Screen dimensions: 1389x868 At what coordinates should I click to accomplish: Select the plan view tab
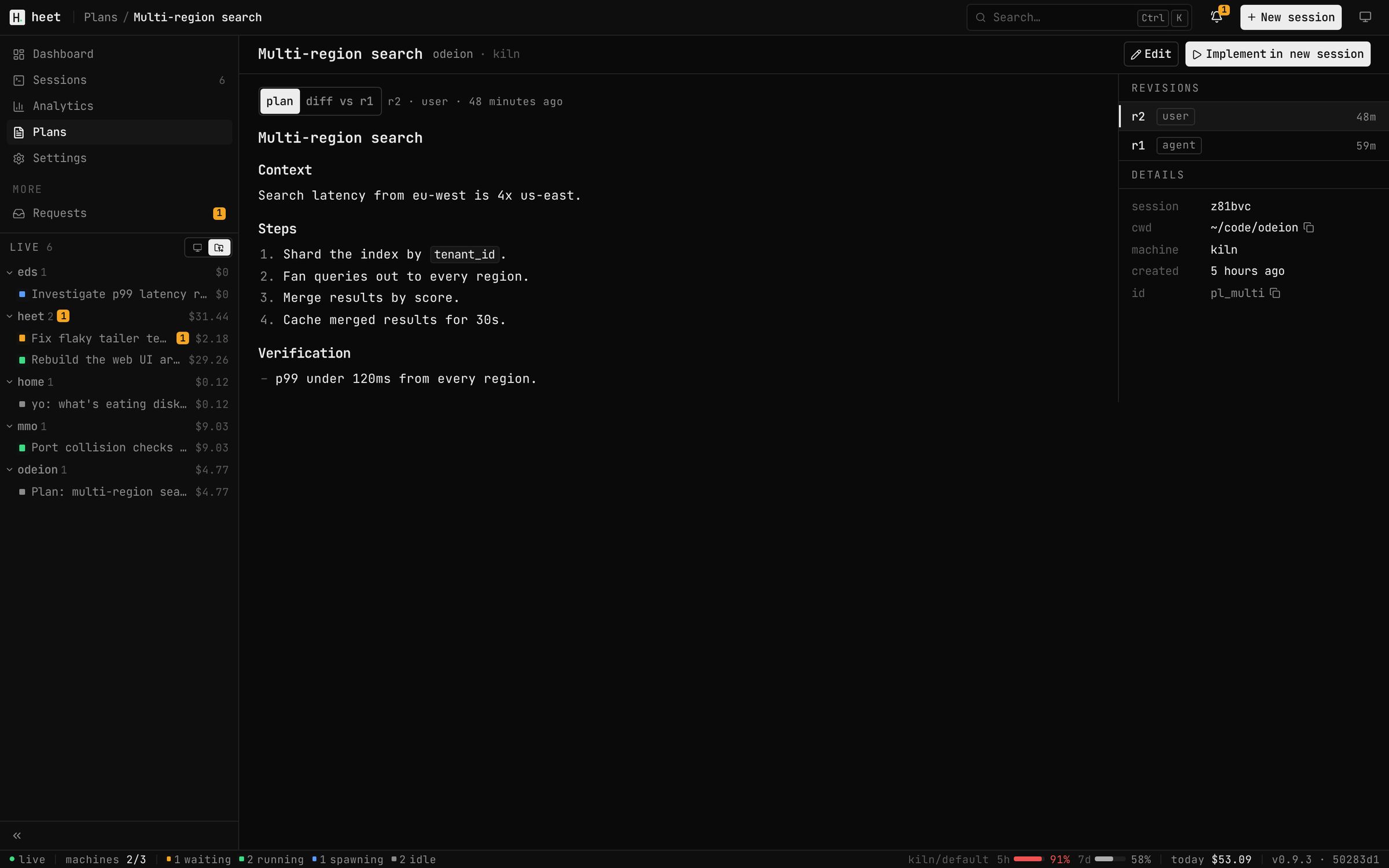(x=280, y=101)
